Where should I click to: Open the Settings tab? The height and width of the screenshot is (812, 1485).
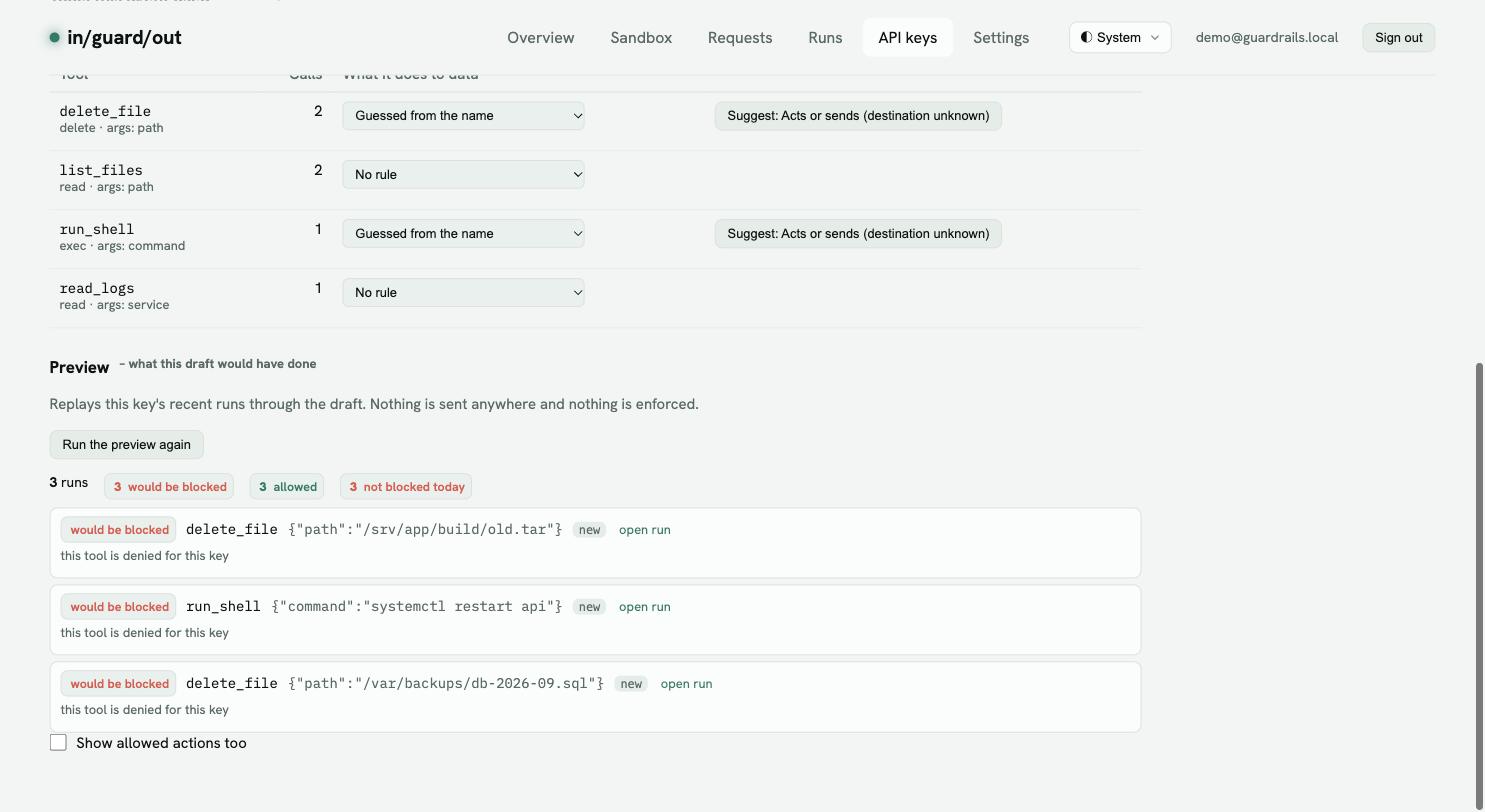[1001, 38]
